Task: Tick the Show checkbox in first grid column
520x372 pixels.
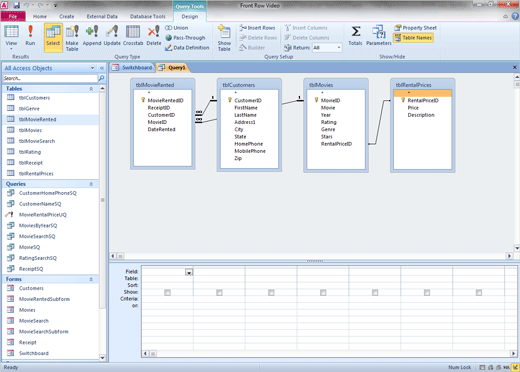Action: tap(167, 293)
